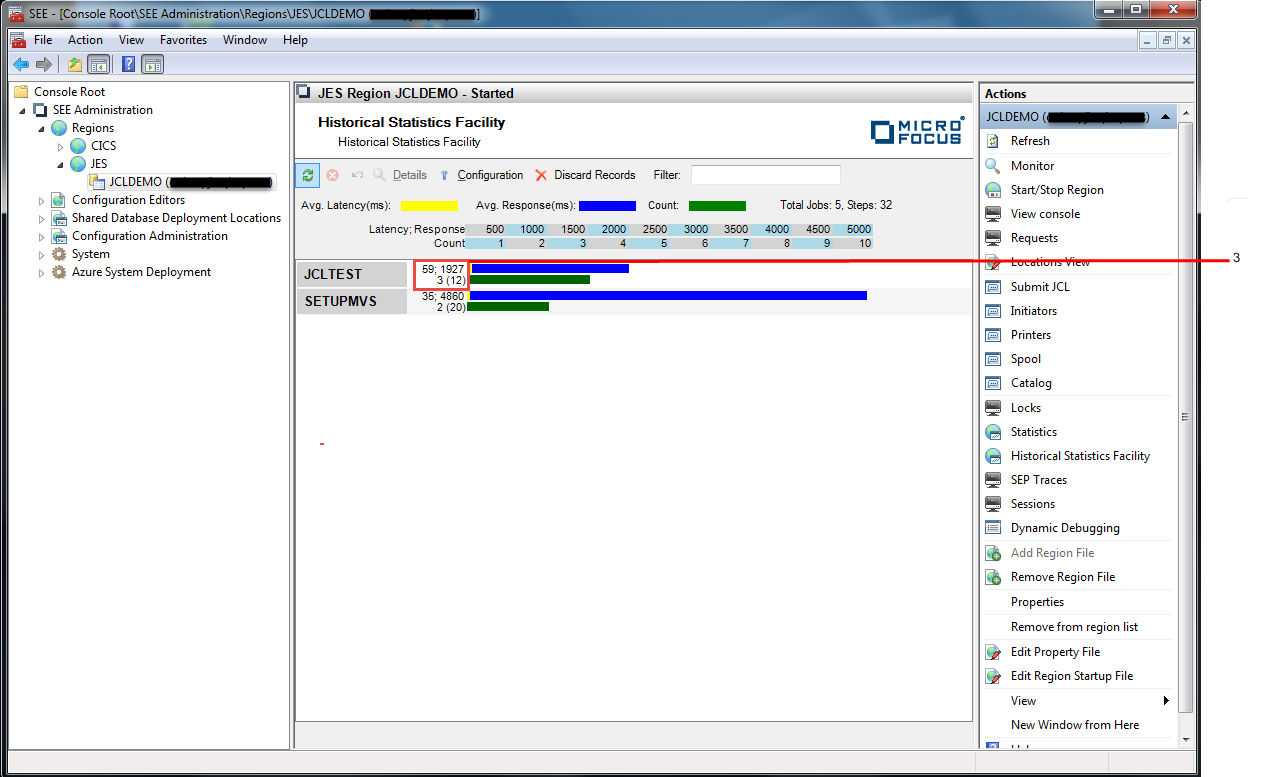1288x777 pixels.
Task: Open the View menu in menu bar
Action: coord(131,40)
